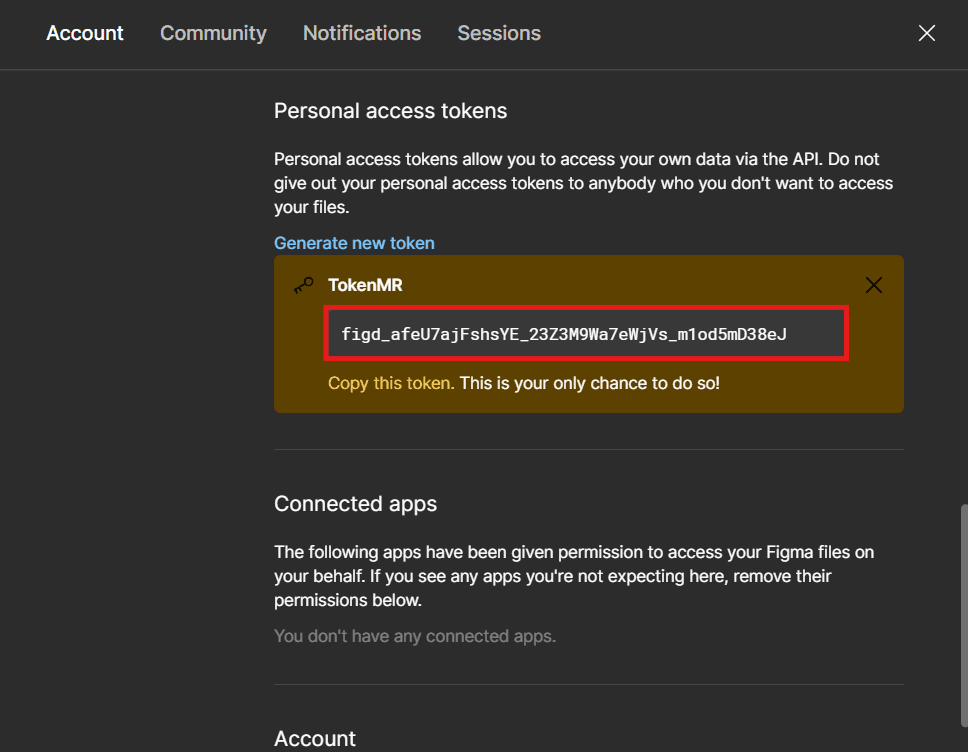Screen dimensions: 968x752
Task: Click the Generate new token link
Action: 354,243
